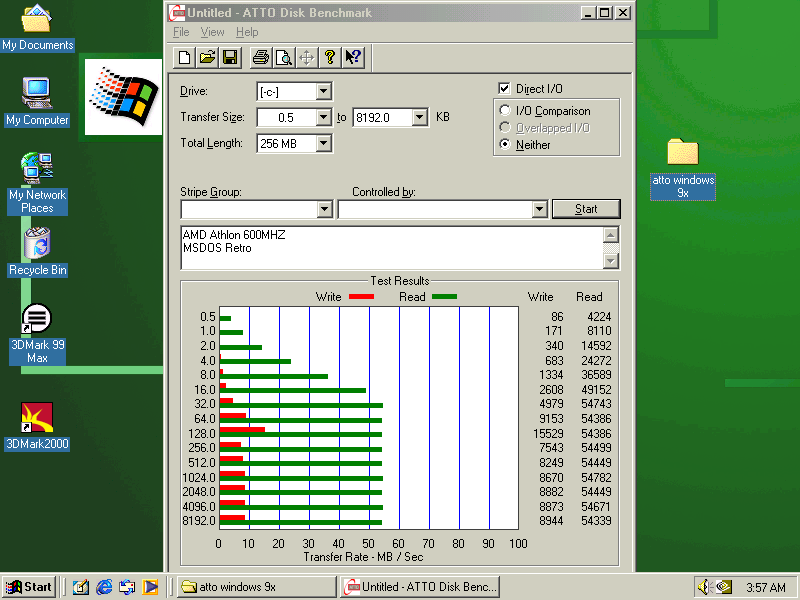
Task: Click the Windows logo image on desktop
Action: point(123,97)
